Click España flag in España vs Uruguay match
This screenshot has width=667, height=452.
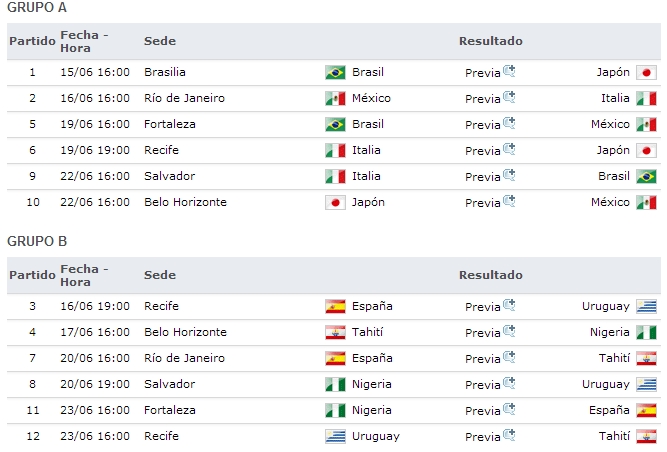(x=335, y=306)
